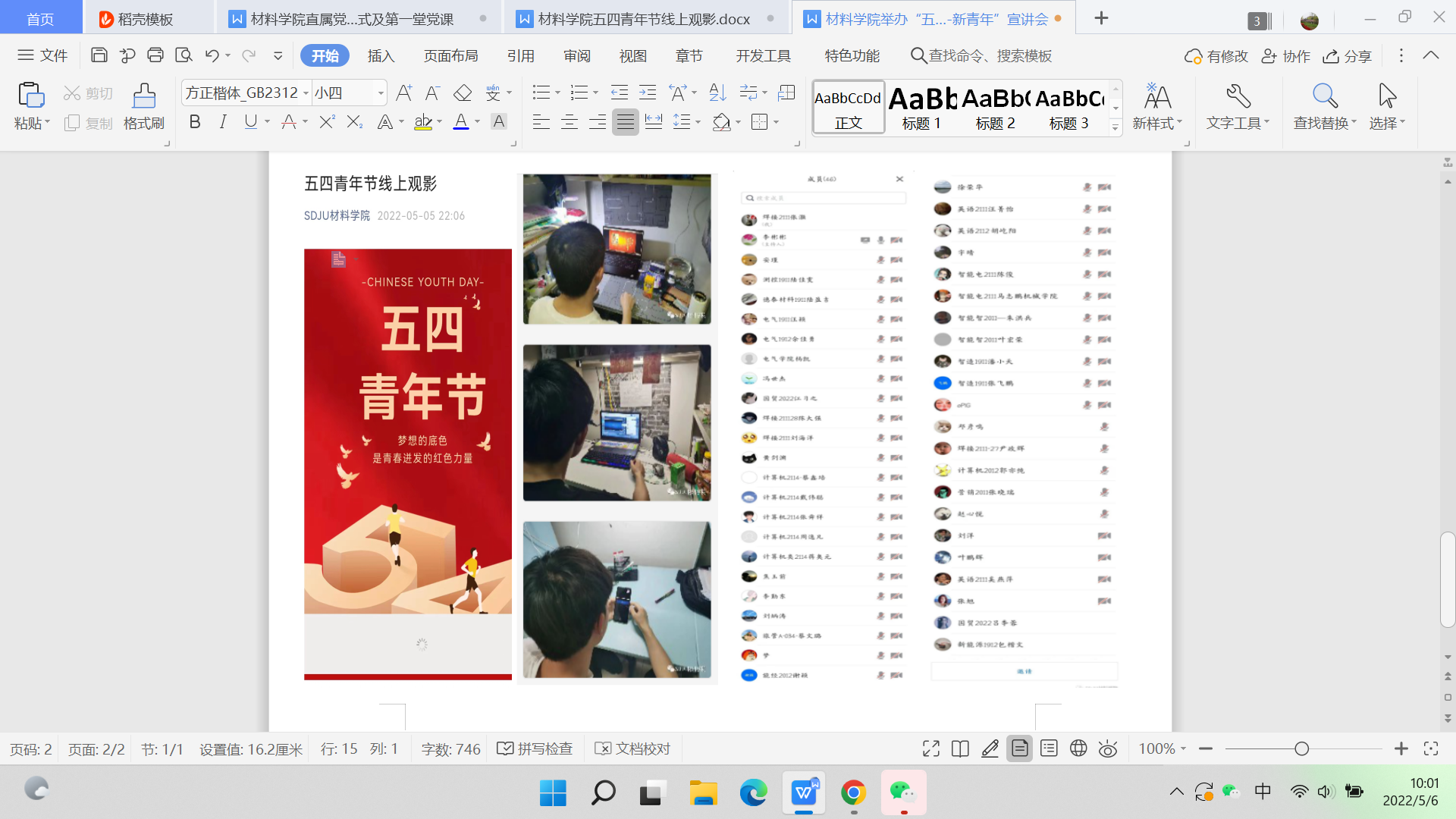Image resolution: width=1456 pixels, height=819 pixels.
Task: Toggle spell check (拼写检查) in status bar
Action: pos(535,749)
